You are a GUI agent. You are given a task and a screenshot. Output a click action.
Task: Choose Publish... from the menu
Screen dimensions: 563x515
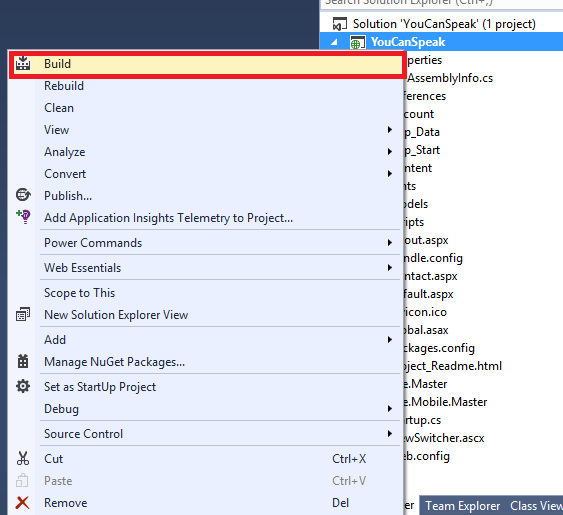tap(205, 196)
